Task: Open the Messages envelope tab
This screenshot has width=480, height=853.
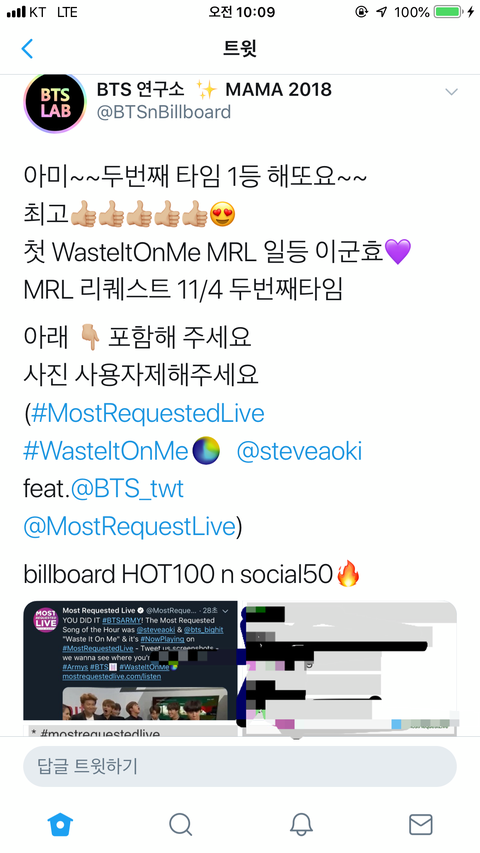Action: click(x=421, y=824)
